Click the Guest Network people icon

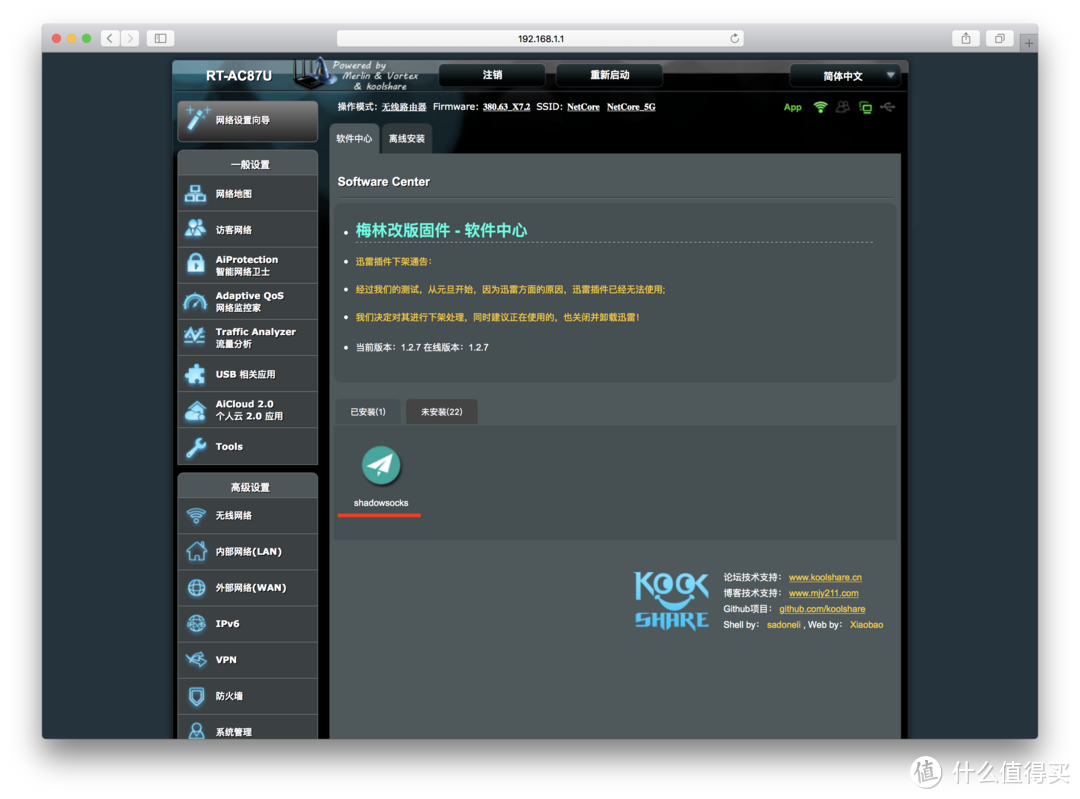196,229
